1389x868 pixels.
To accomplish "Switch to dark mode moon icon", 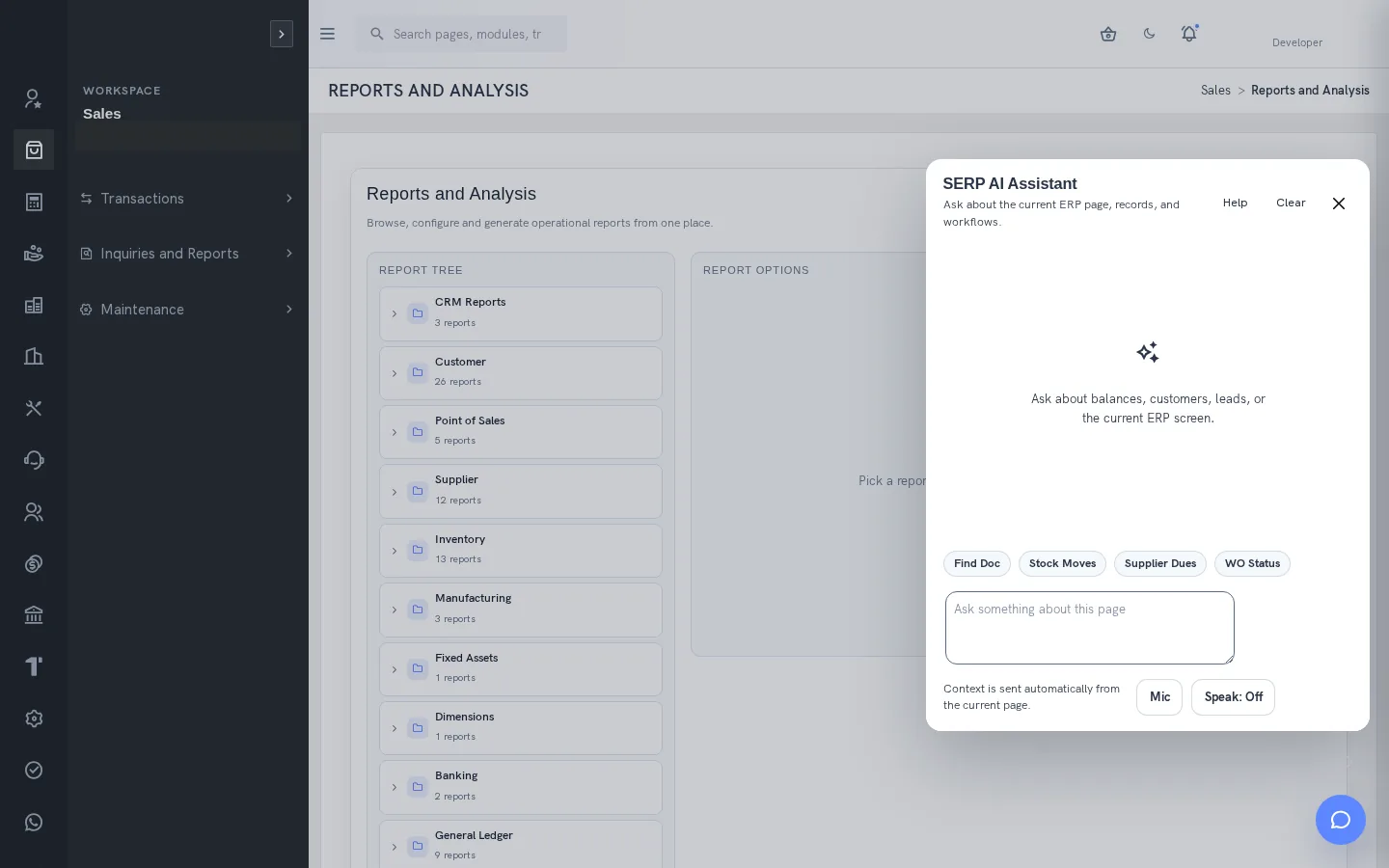I will coord(1149,34).
